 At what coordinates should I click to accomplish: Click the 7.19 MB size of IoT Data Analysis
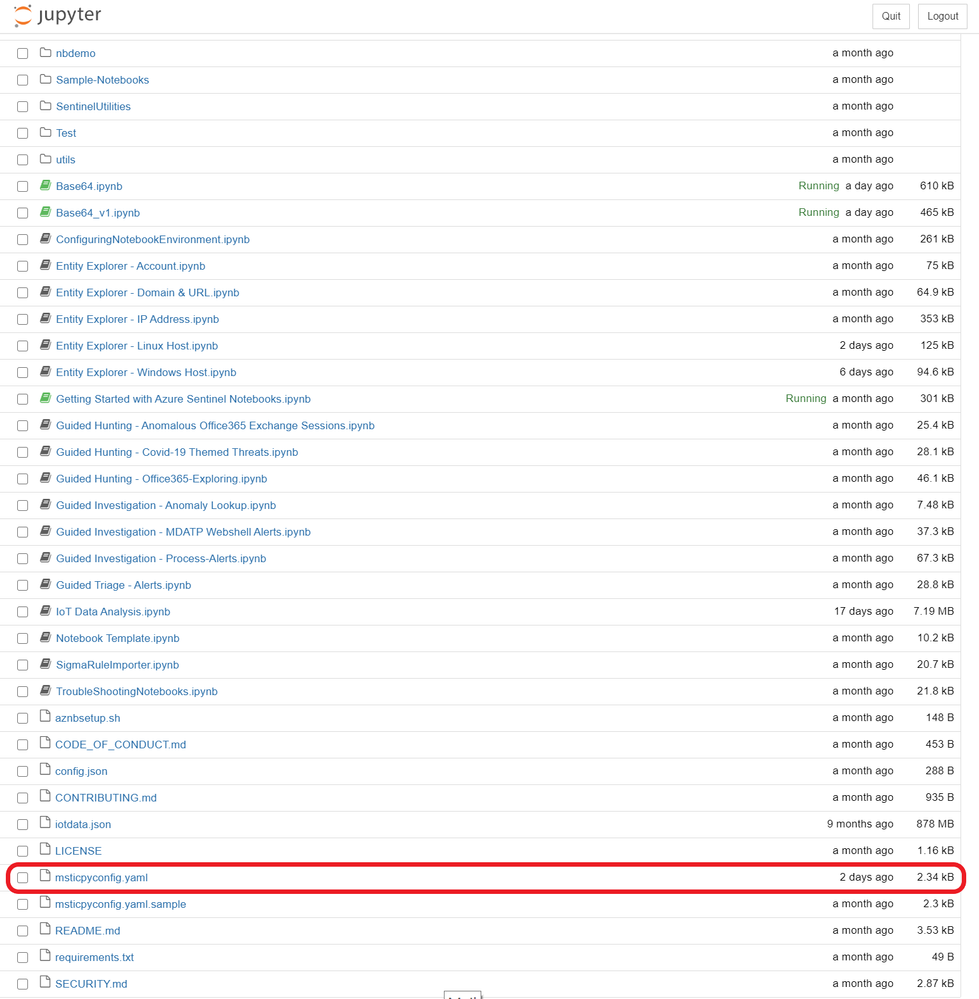point(933,611)
